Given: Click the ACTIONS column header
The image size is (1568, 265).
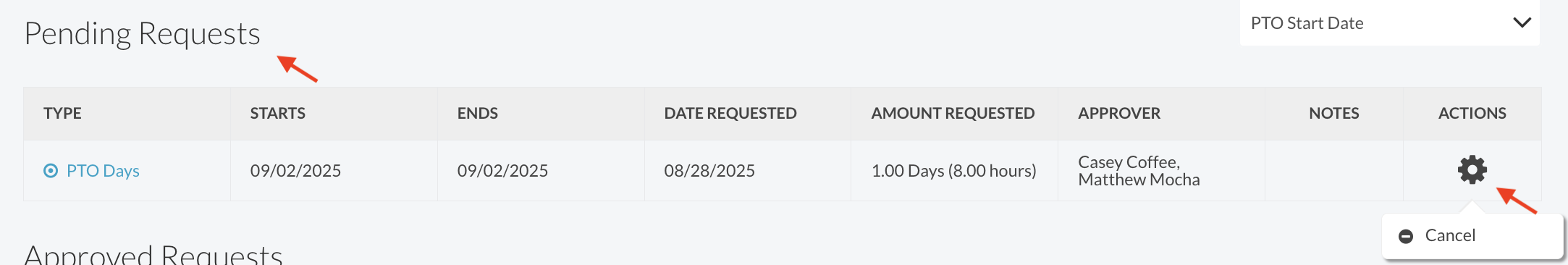Looking at the screenshot, I should pos(1472,113).
